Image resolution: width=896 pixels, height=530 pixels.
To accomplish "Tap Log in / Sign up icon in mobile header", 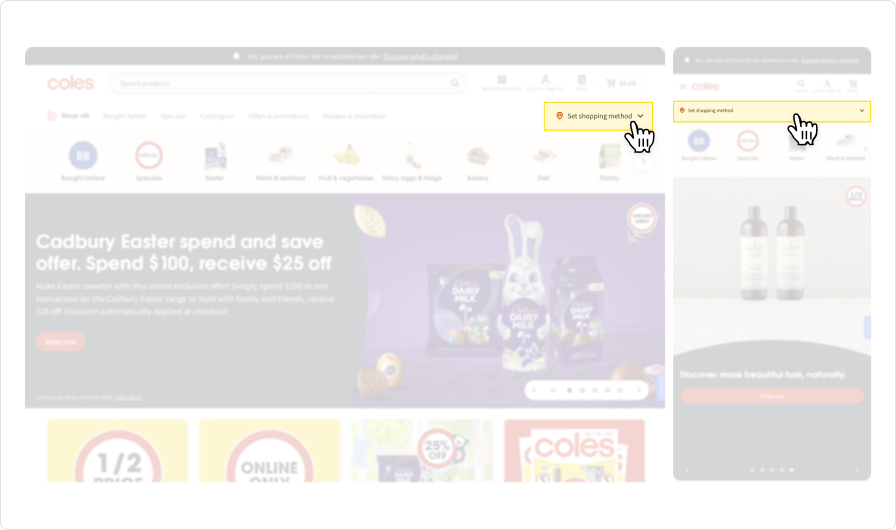I will (x=827, y=86).
